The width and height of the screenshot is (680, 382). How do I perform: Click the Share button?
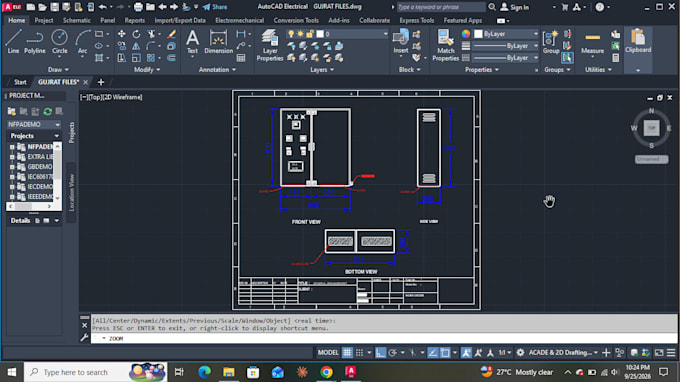pyautogui.click(x=215, y=7)
